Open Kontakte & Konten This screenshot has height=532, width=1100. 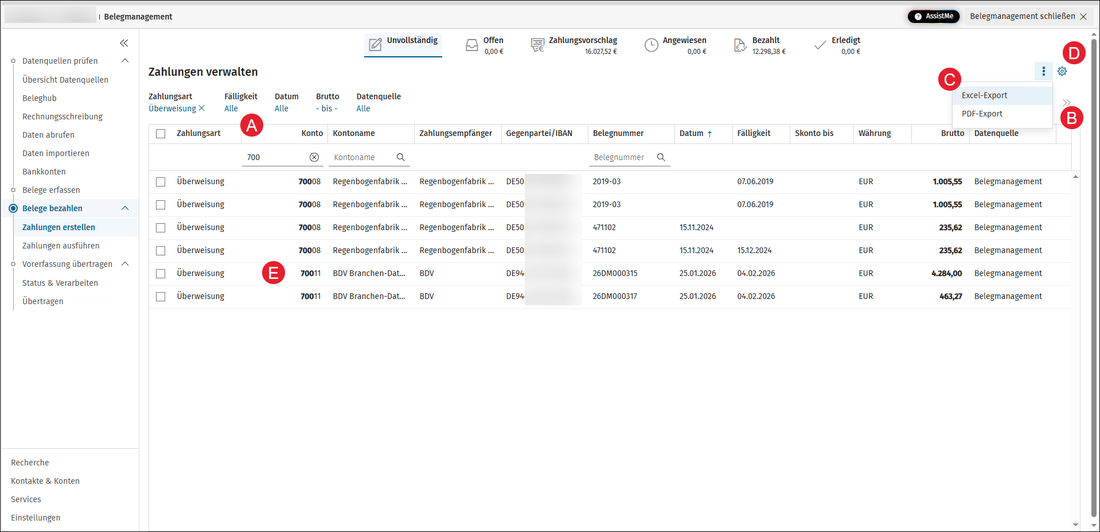45,481
